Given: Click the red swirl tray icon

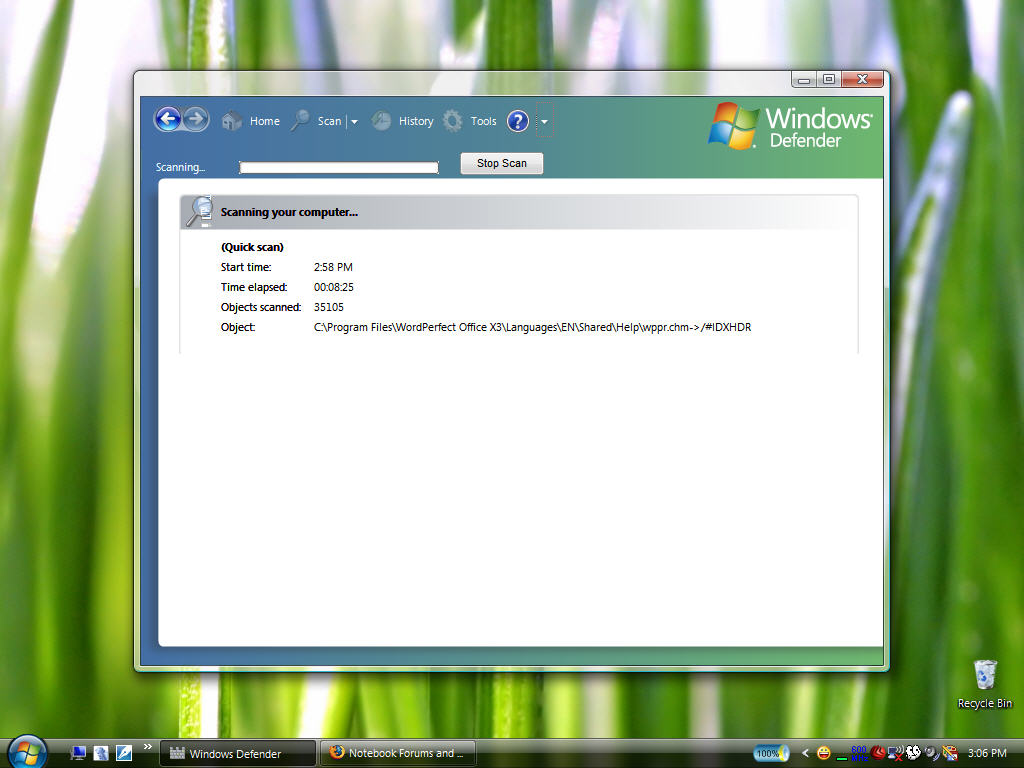Looking at the screenshot, I should click(878, 753).
